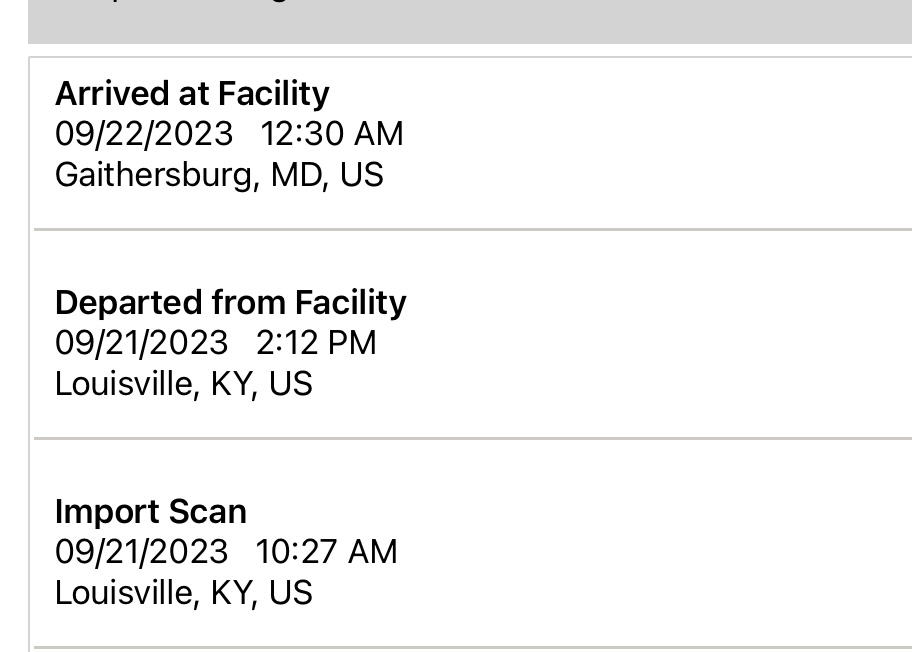
Task: Click the gray header bar at top
Action: click(x=470, y=22)
